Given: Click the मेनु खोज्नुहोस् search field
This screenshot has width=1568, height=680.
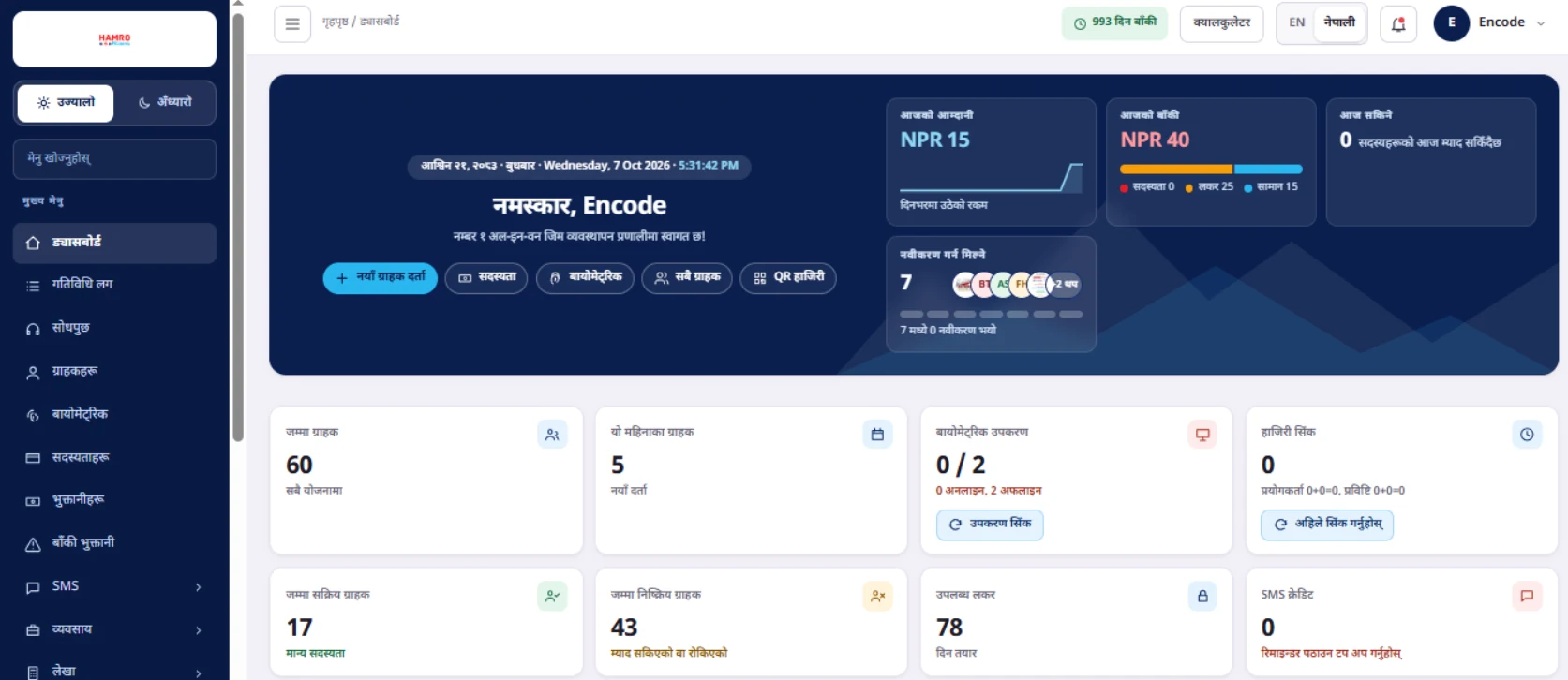Looking at the screenshot, I should click(x=114, y=159).
